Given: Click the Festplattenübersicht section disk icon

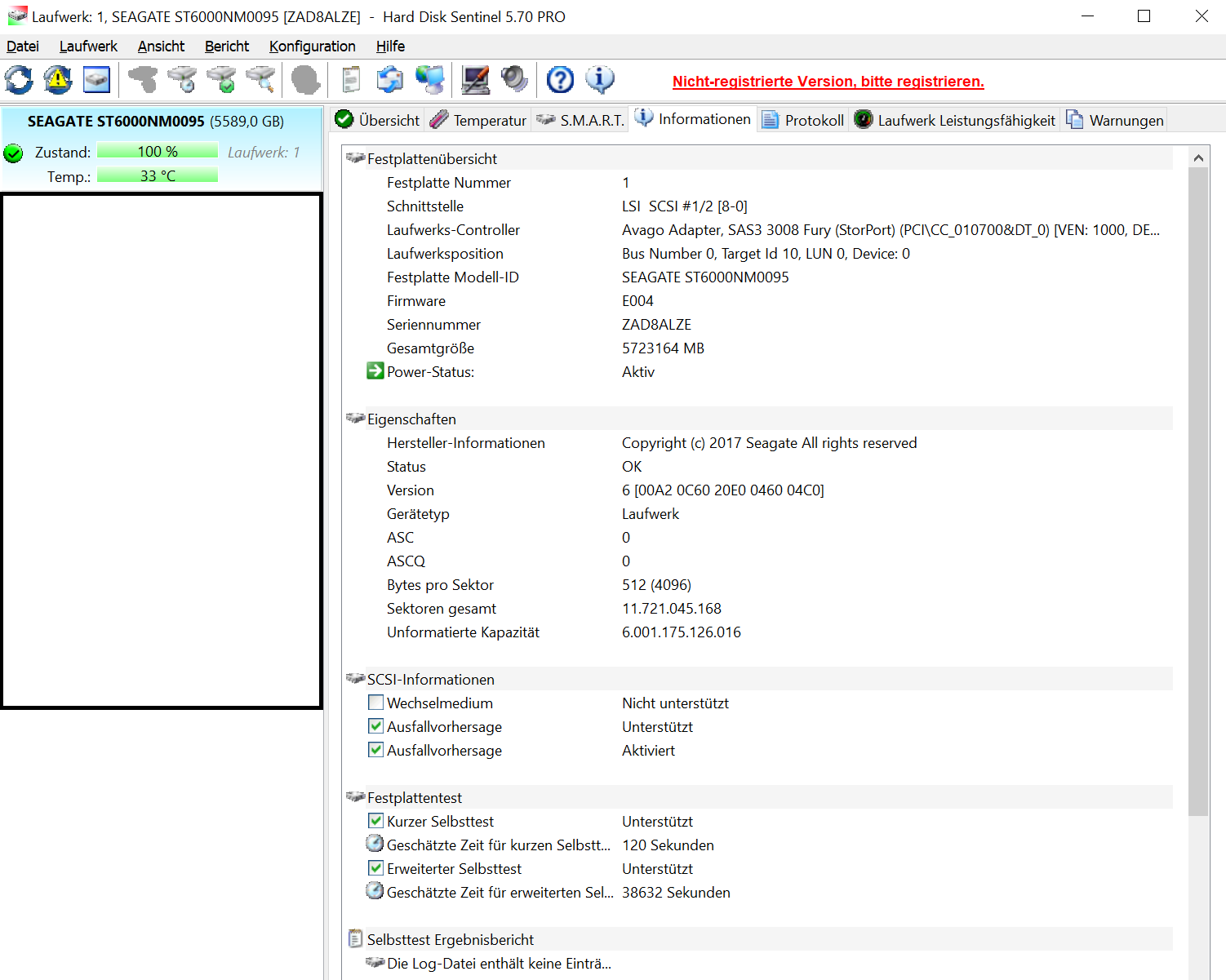Looking at the screenshot, I should coord(355,157).
